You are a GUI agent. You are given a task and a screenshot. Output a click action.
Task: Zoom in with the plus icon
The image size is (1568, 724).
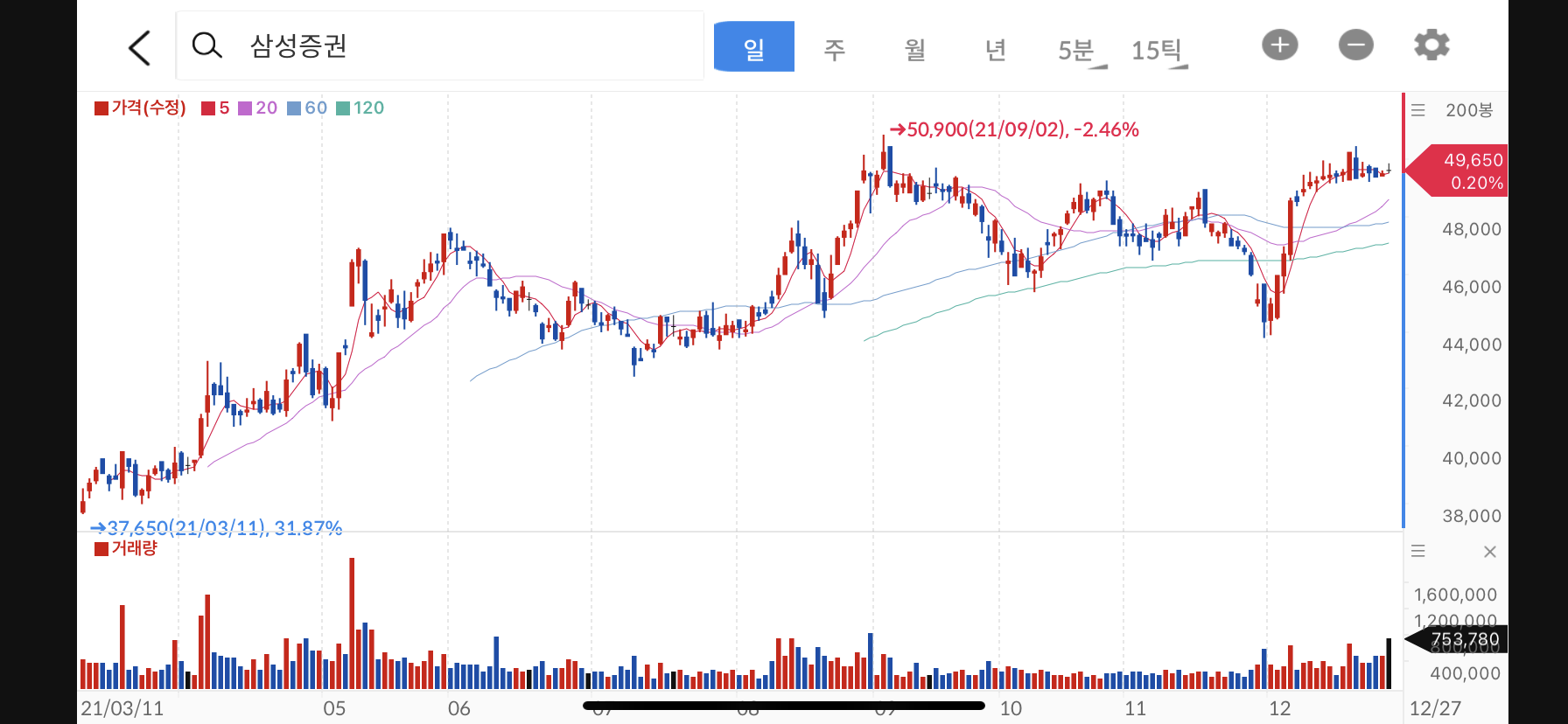[1280, 45]
